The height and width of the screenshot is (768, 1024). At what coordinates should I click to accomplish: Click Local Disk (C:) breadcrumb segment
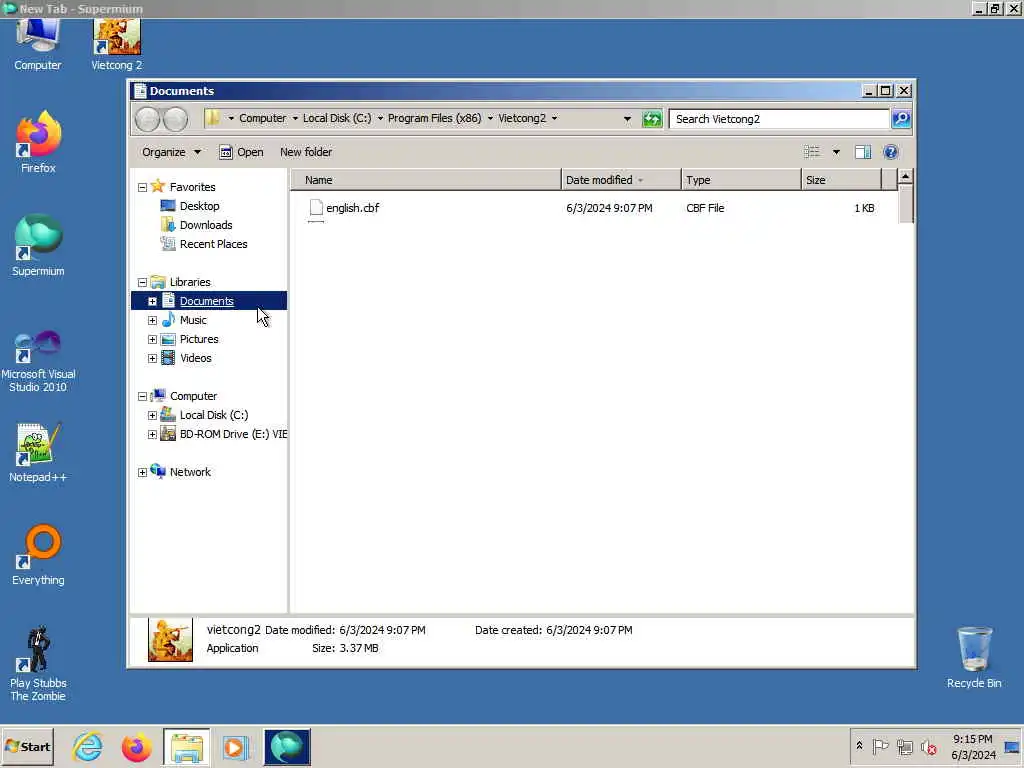(x=337, y=118)
